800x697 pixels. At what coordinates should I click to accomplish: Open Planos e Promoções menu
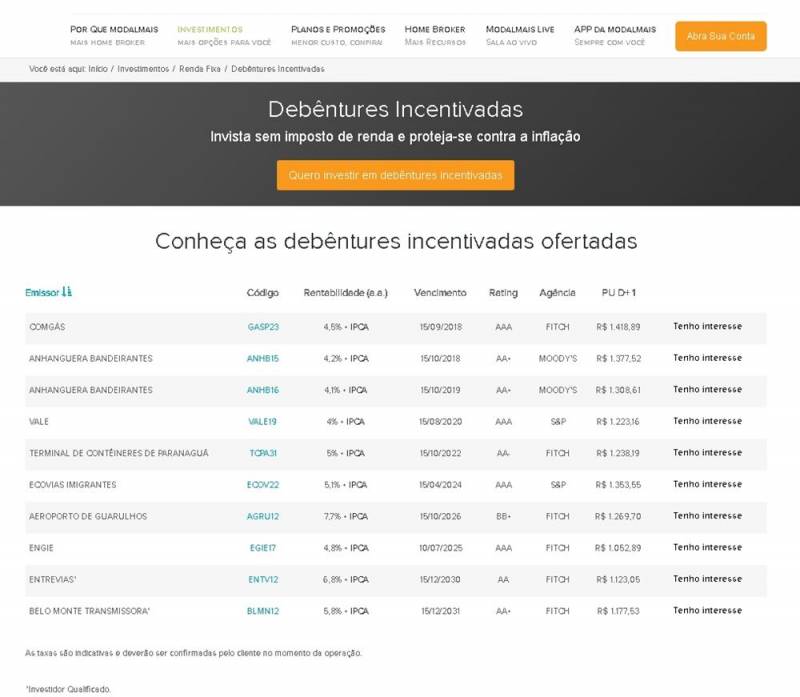[338, 35]
